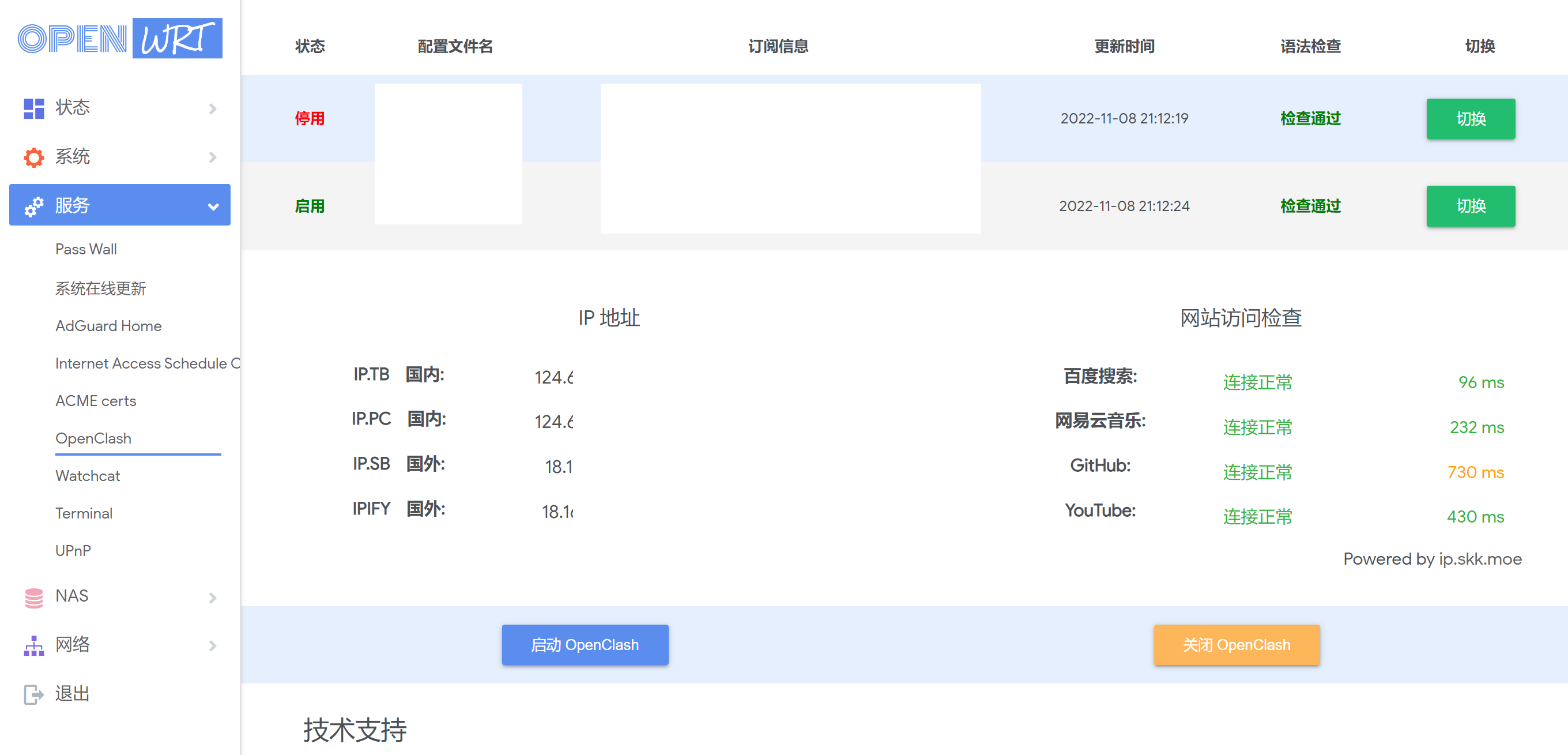
Task: Open UPnP service page
Action: (x=73, y=550)
